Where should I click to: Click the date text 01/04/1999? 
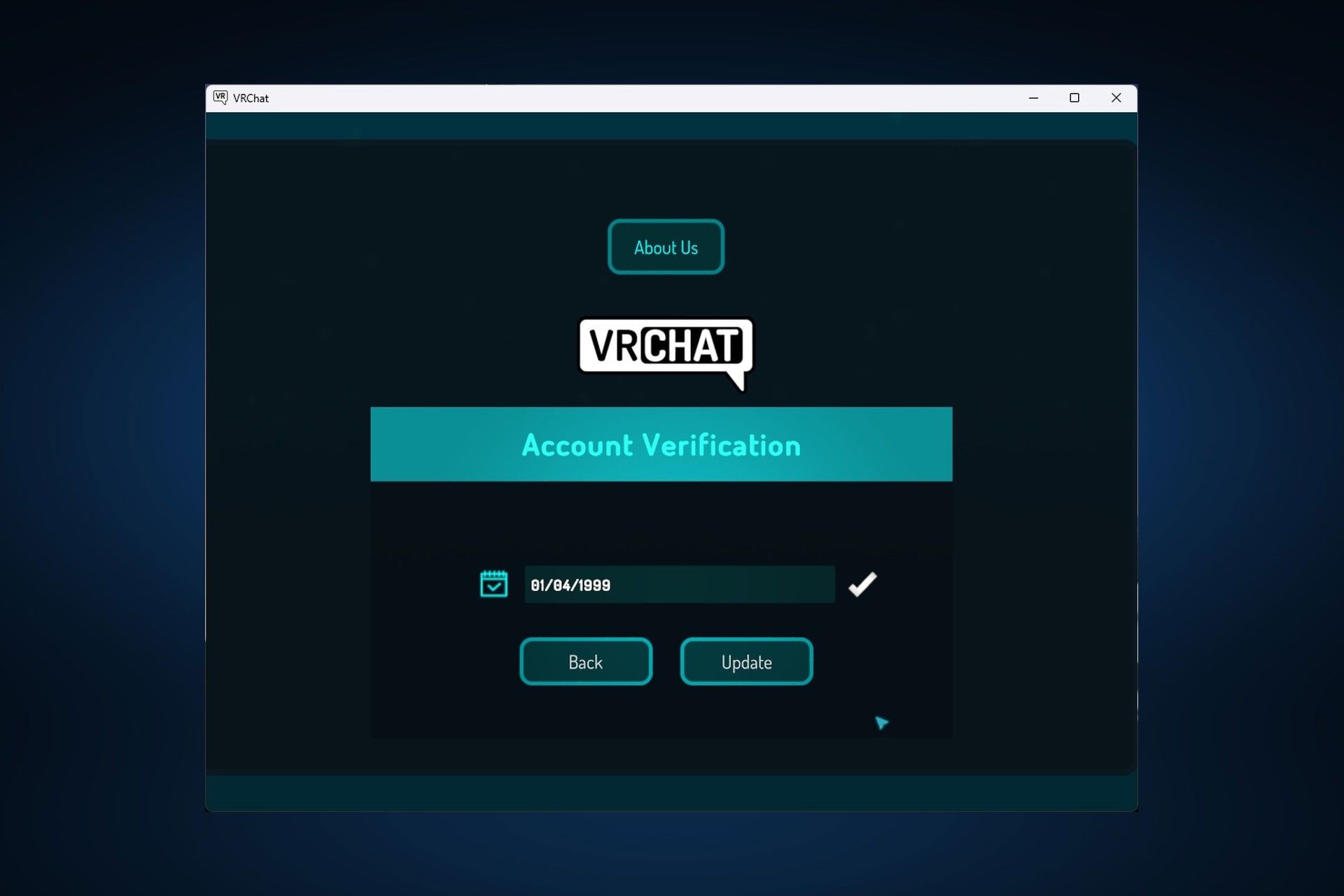point(570,585)
